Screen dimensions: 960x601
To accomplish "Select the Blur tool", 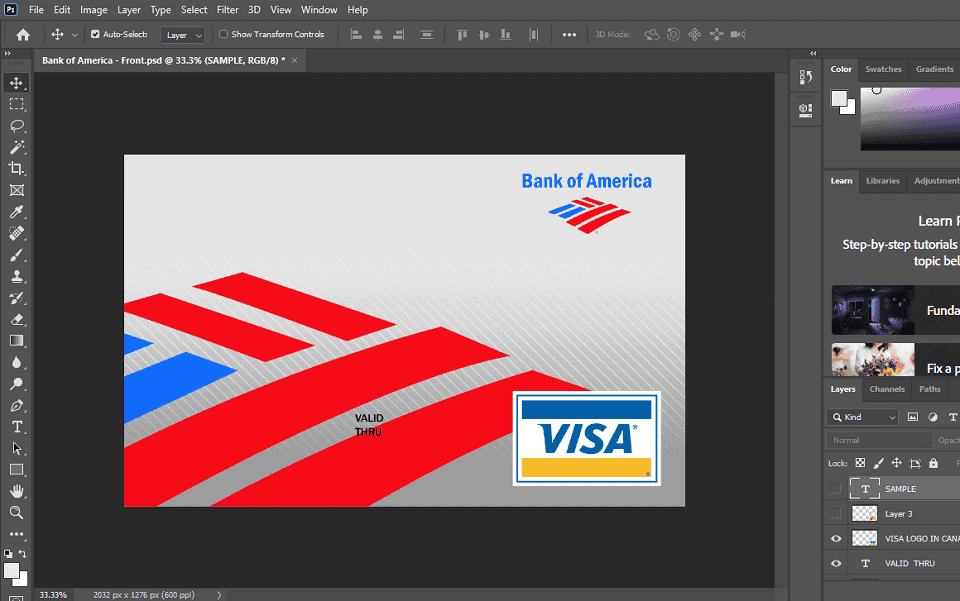I will click(x=17, y=362).
